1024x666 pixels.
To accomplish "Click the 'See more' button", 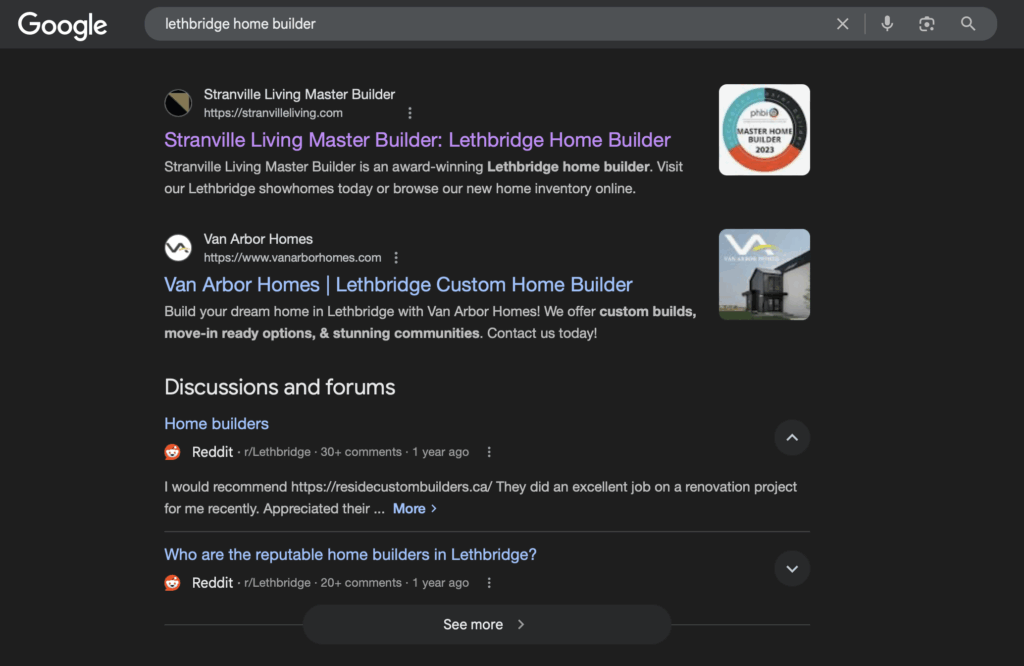I will pos(486,624).
